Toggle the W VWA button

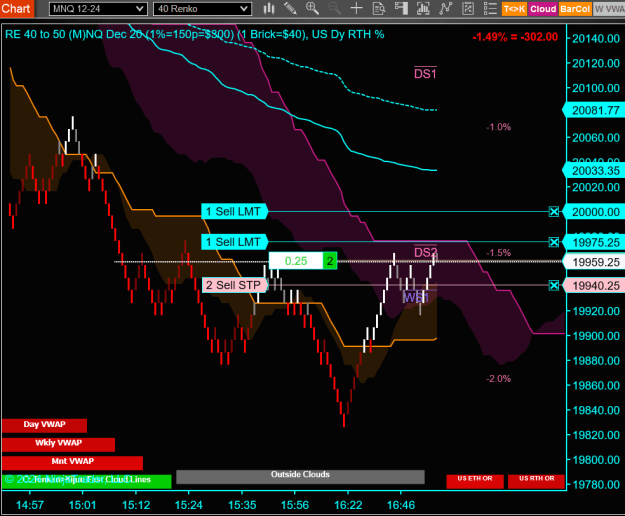(609, 9)
